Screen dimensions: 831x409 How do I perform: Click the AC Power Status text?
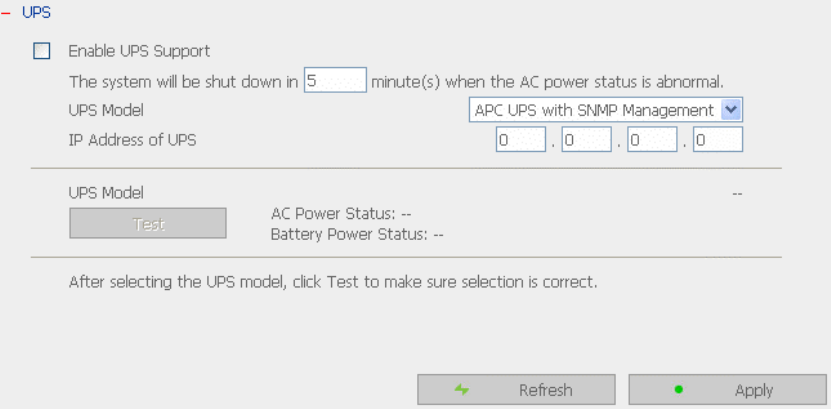coord(341,213)
